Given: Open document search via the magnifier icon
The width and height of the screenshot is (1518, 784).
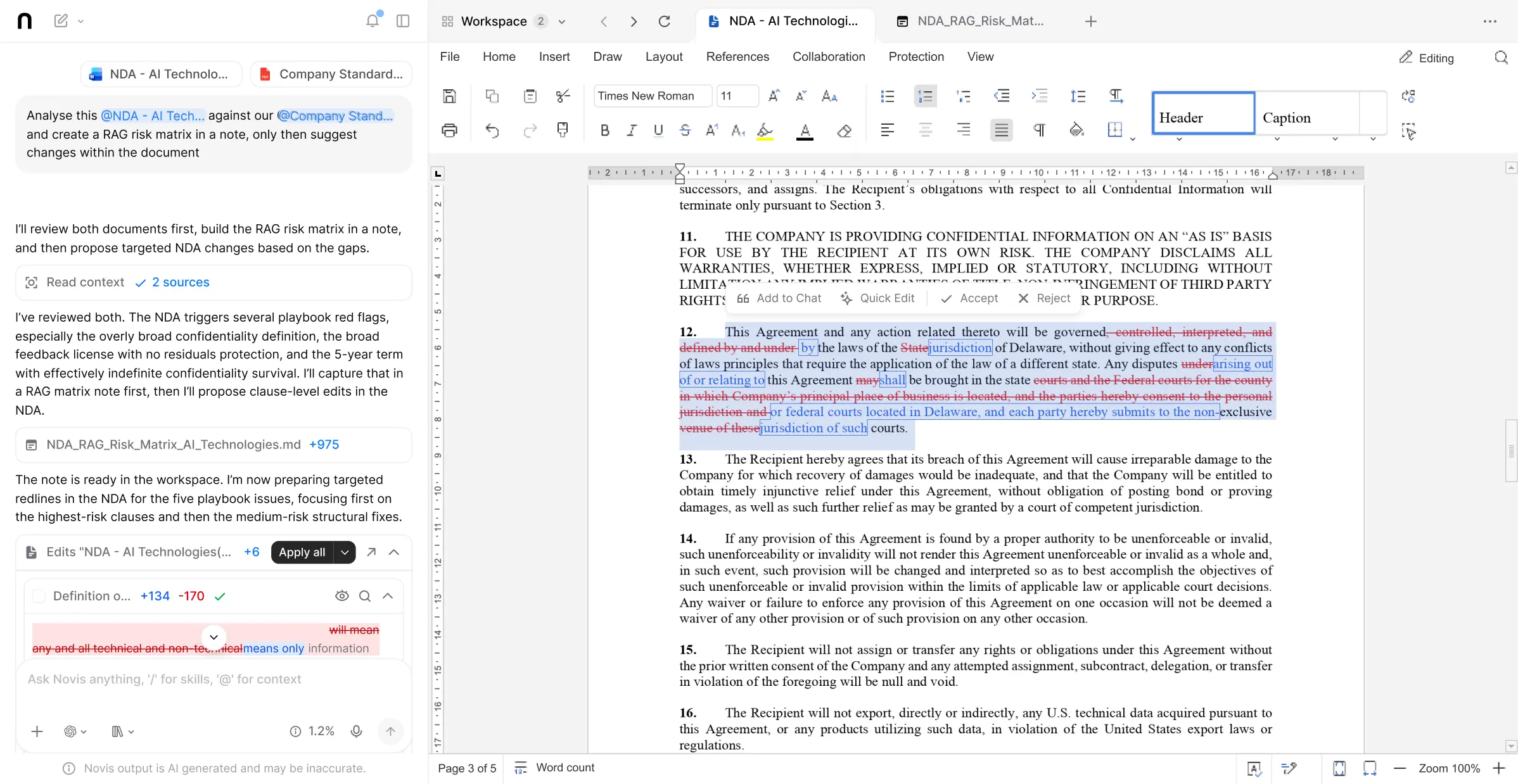Looking at the screenshot, I should click(1502, 57).
